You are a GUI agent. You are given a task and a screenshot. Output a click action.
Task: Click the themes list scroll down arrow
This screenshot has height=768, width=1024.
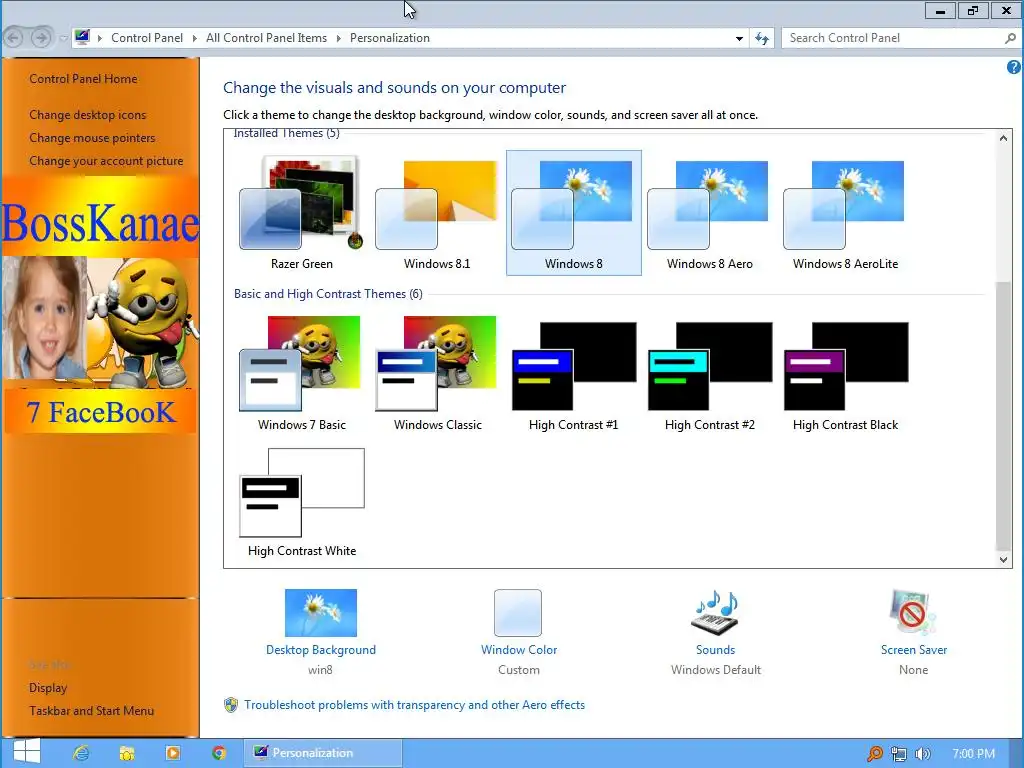(x=1003, y=560)
